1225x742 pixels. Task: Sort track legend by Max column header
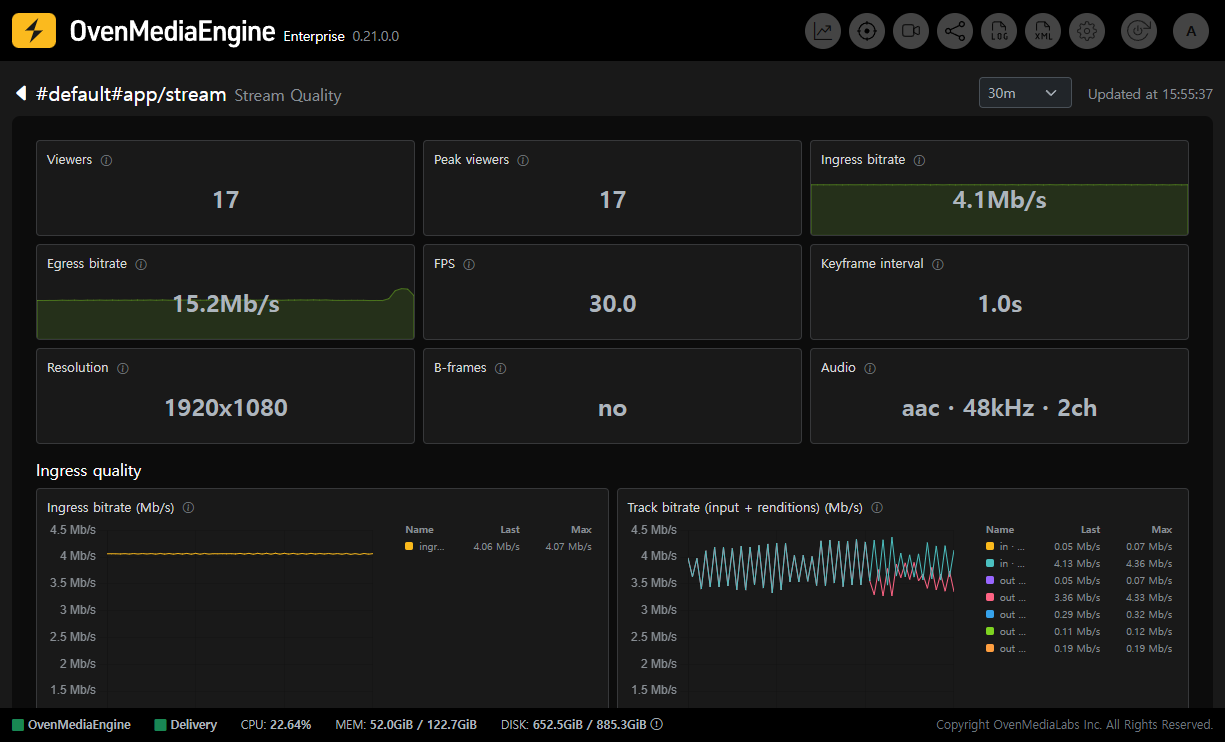click(1161, 530)
